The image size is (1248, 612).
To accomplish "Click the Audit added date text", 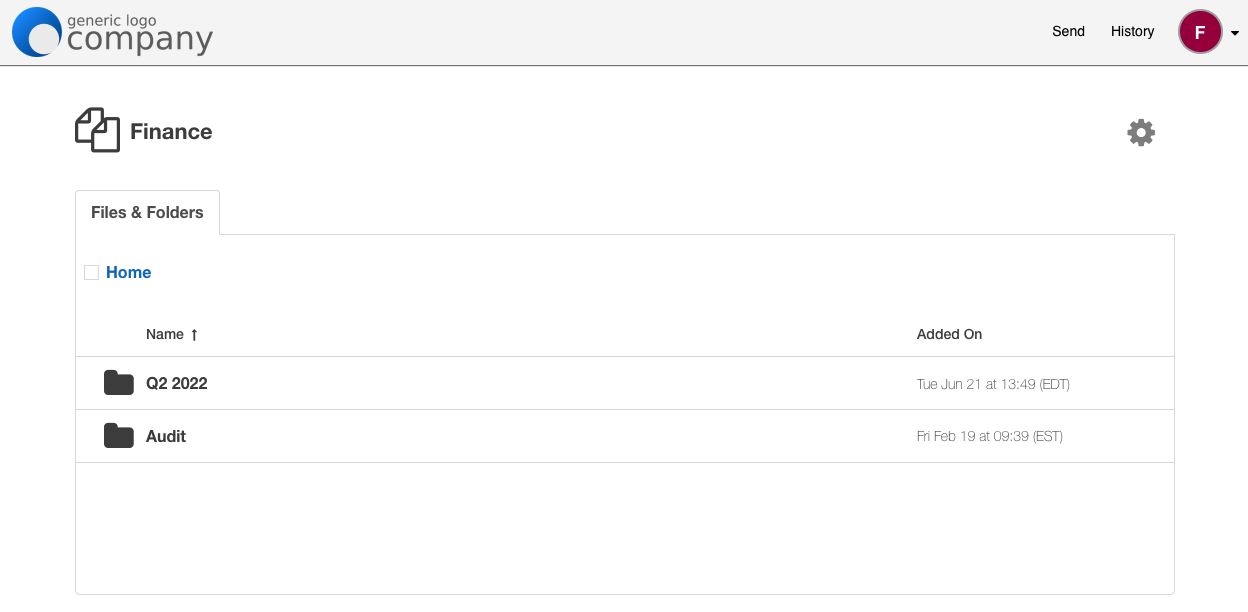I will [989, 437].
